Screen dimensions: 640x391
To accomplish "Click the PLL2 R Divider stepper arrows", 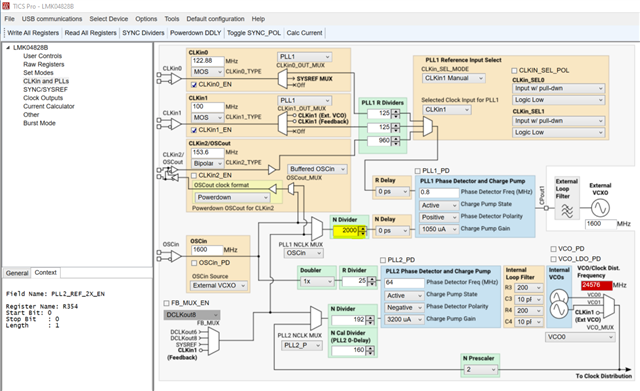I will point(371,281).
